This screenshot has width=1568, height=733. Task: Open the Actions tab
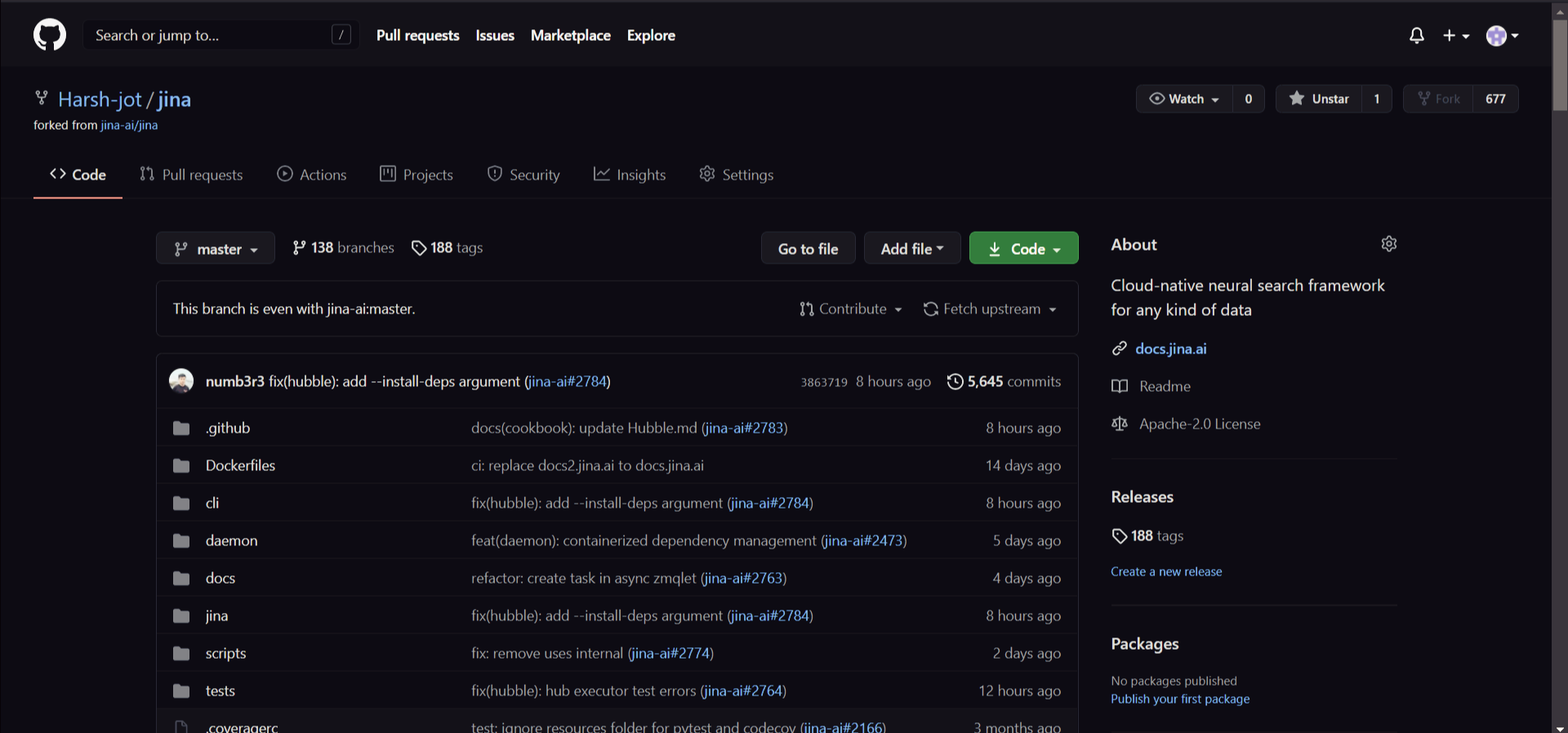pos(312,175)
